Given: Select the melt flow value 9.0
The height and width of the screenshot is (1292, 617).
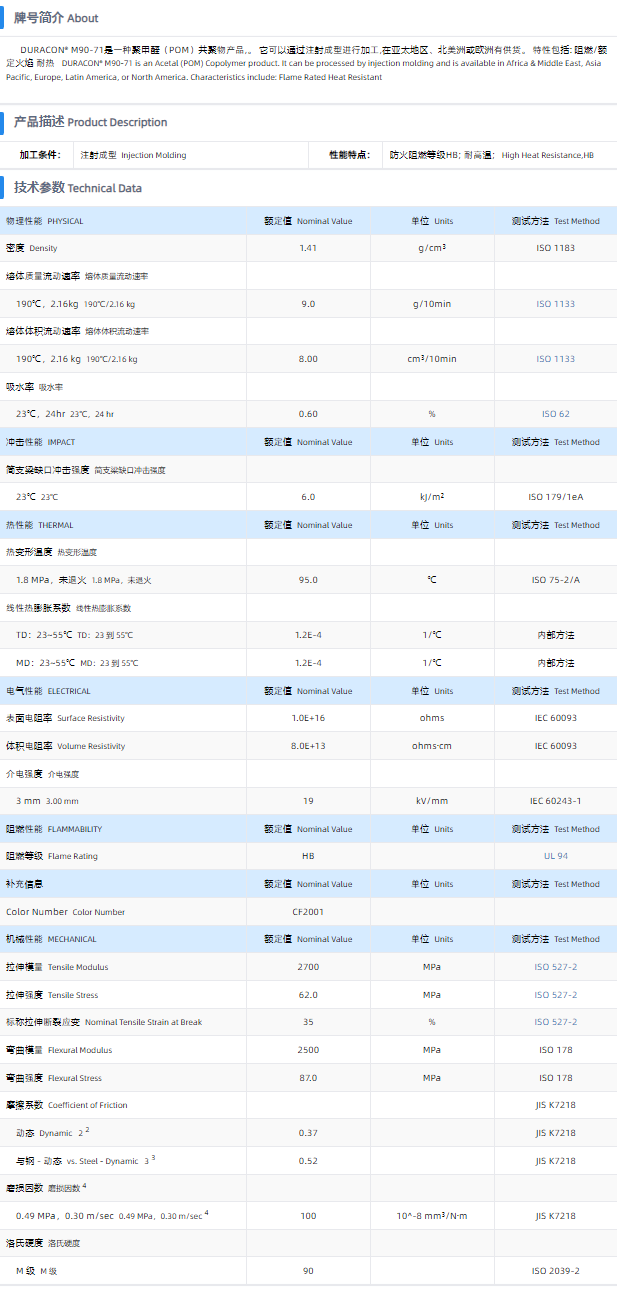Looking at the screenshot, I should point(308,304).
